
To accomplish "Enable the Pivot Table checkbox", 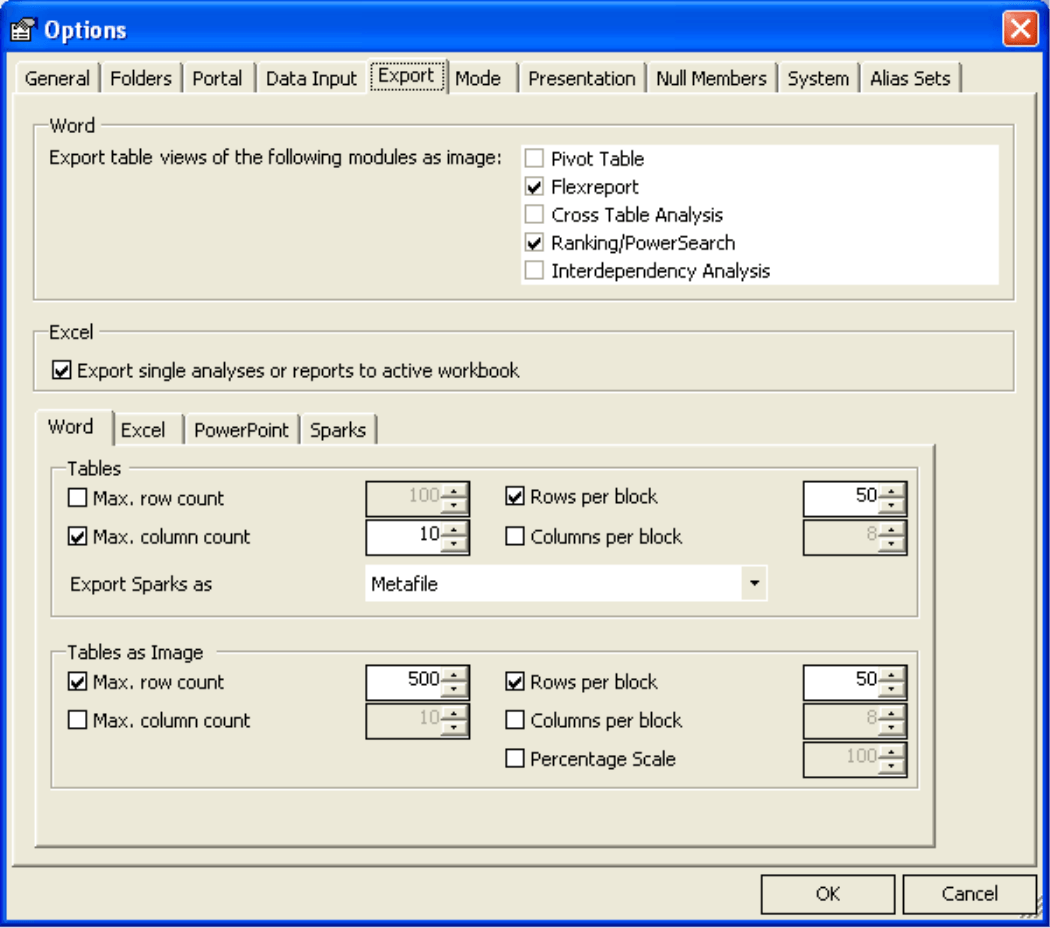I will coord(535,159).
